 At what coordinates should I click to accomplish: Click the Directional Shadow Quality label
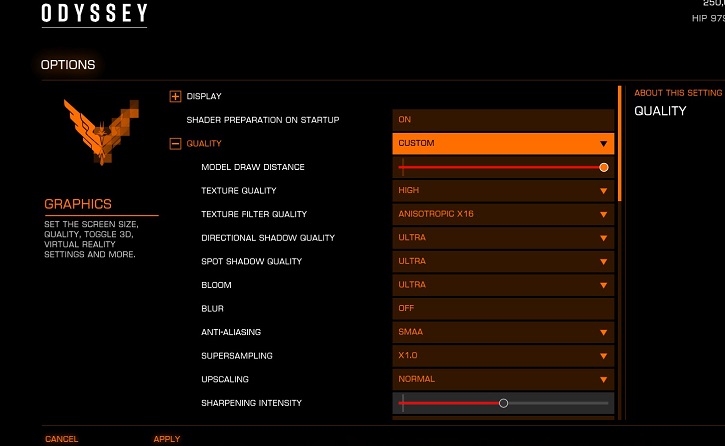click(x=268, y=238)
